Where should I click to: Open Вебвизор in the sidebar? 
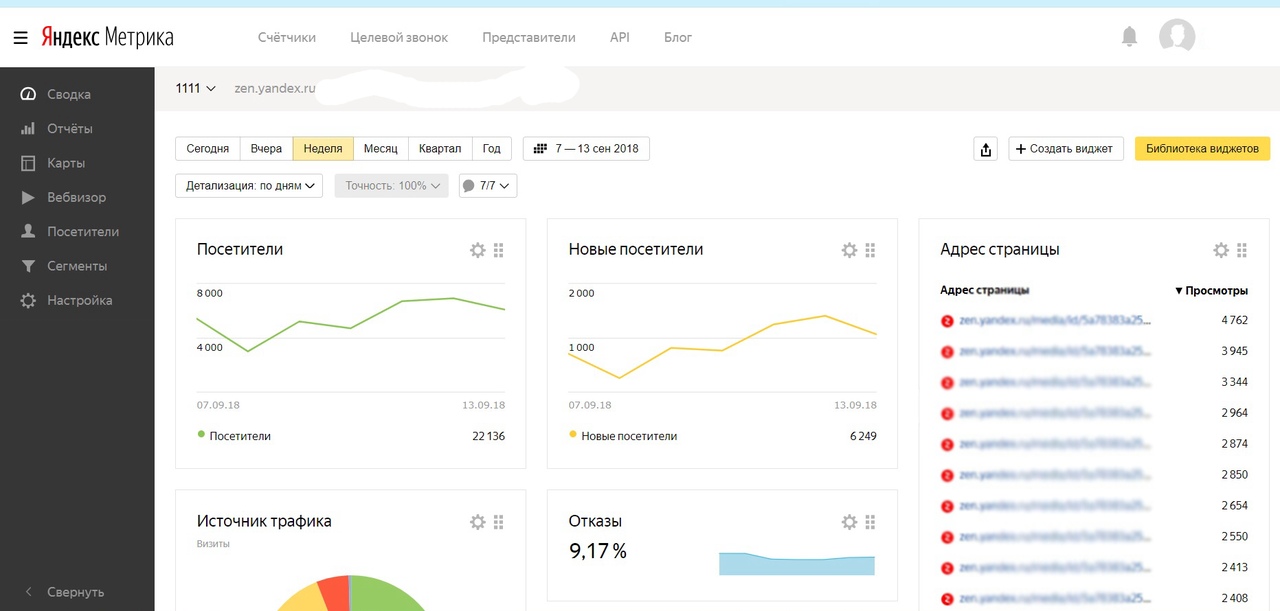(76, 197)
